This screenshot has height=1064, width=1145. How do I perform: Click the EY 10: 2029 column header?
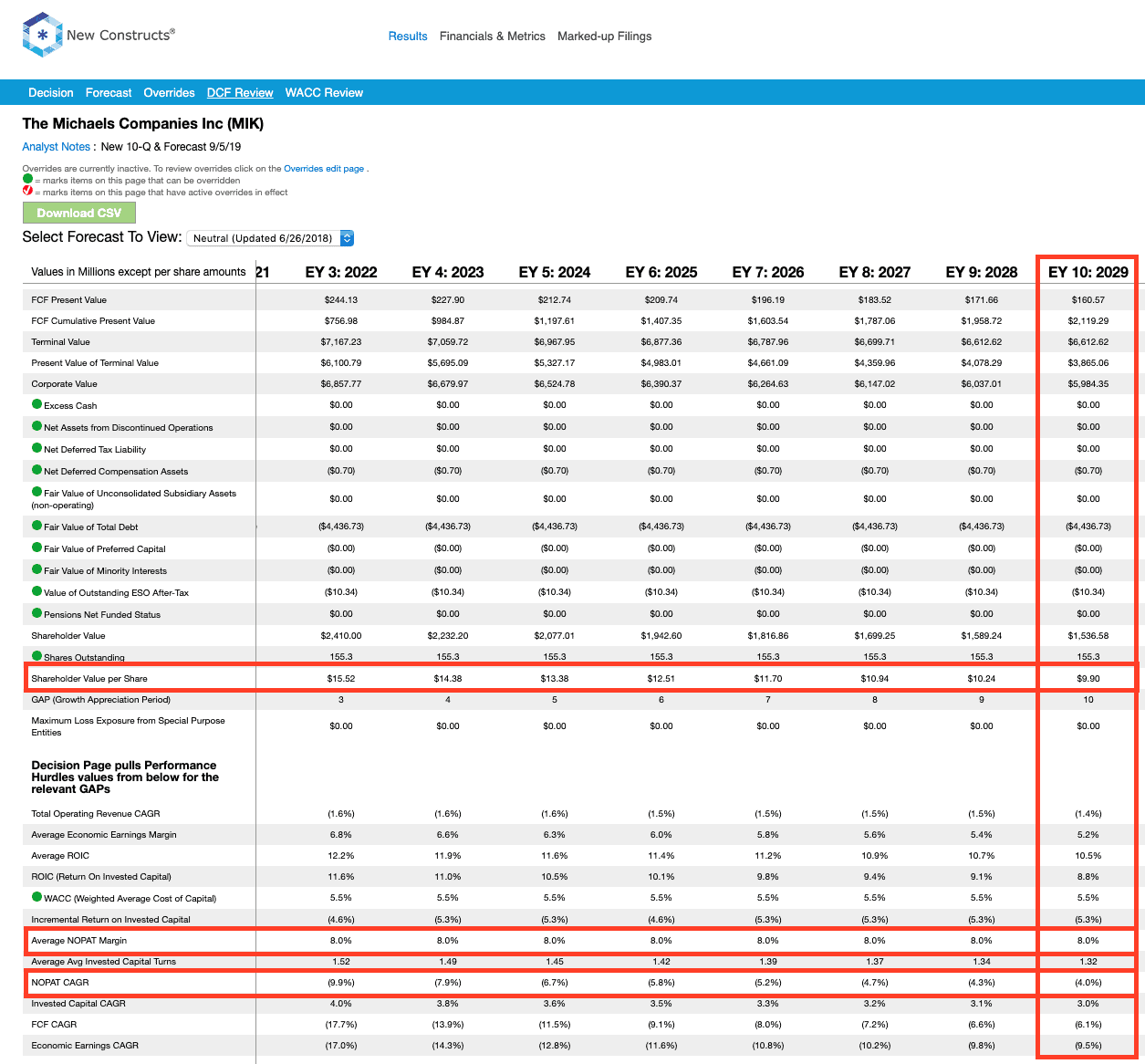[x=1088, y=272]
